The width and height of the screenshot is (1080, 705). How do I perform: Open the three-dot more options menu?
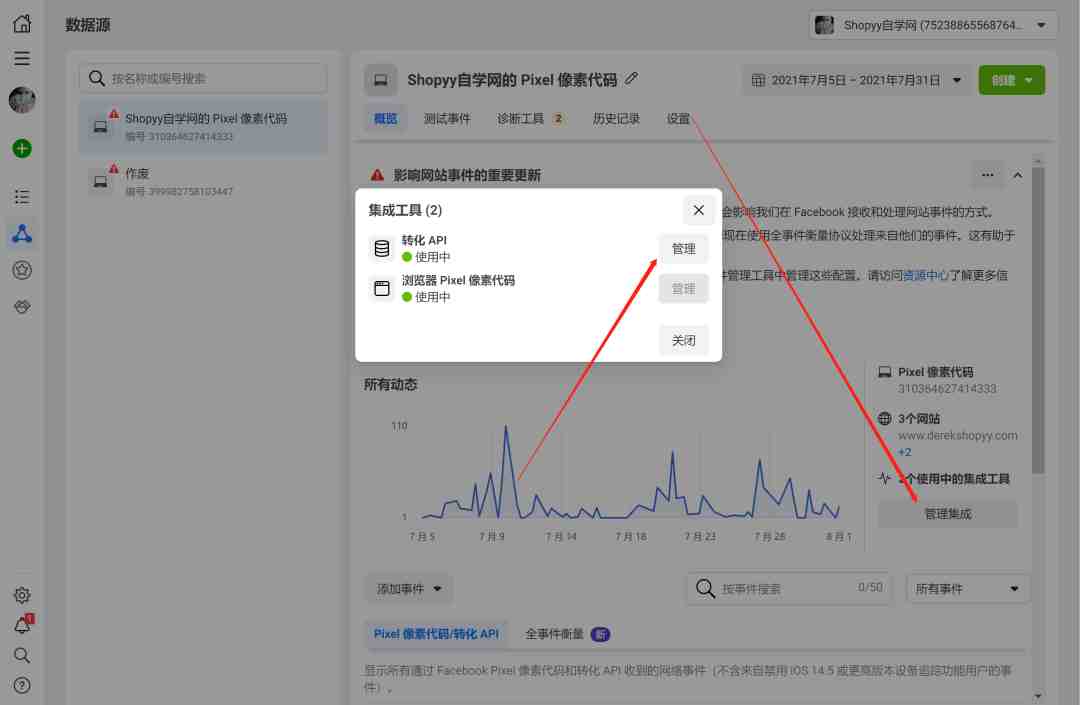[987, 175]
